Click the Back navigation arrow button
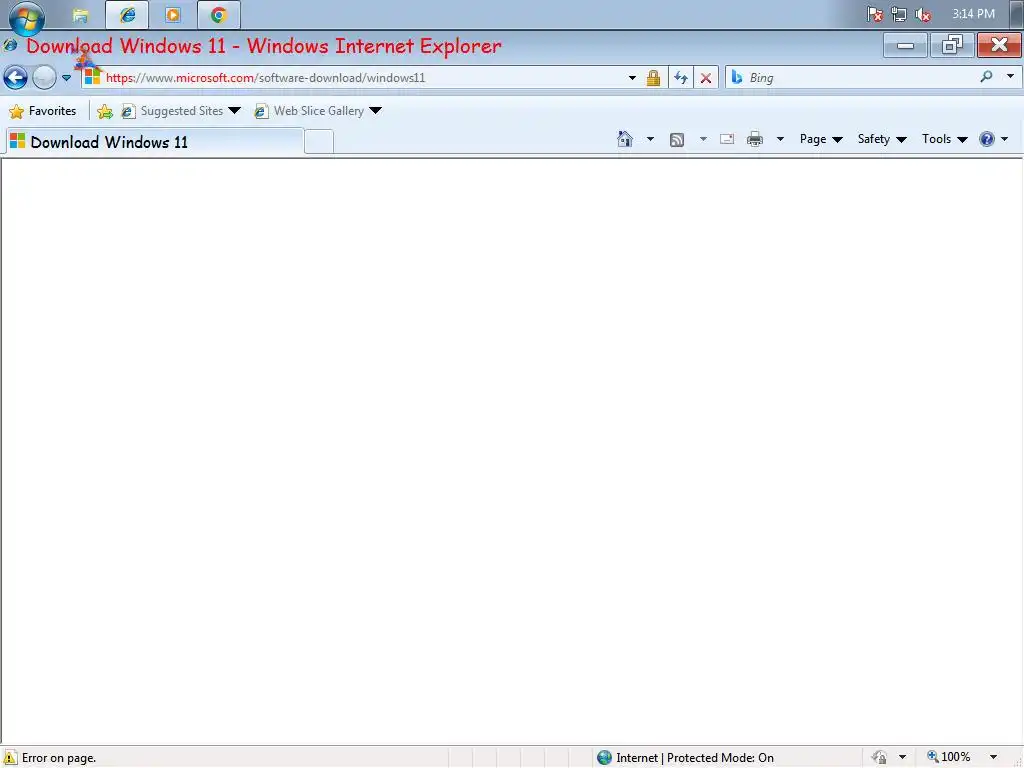1024x768 pixels. (16, 77)
